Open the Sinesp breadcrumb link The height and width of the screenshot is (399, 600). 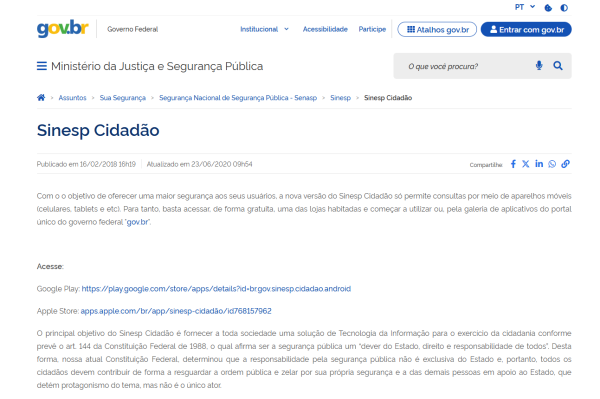341,98
